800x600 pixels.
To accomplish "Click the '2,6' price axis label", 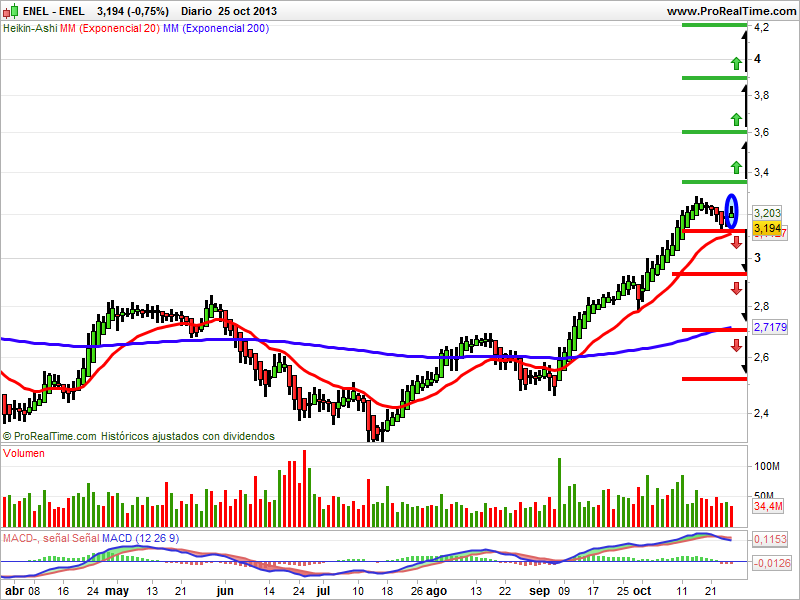I will [x=762, y=357].
